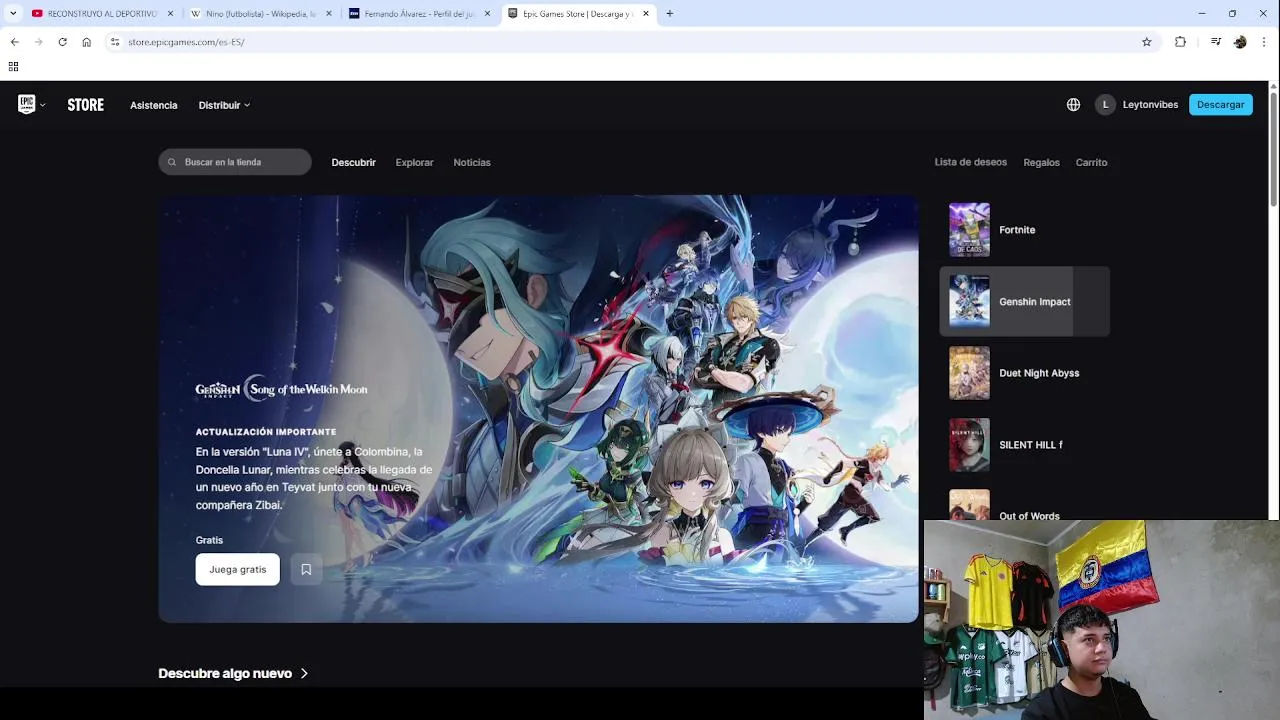
Task: Open the Asistencia page
Action: pos(153,105)
